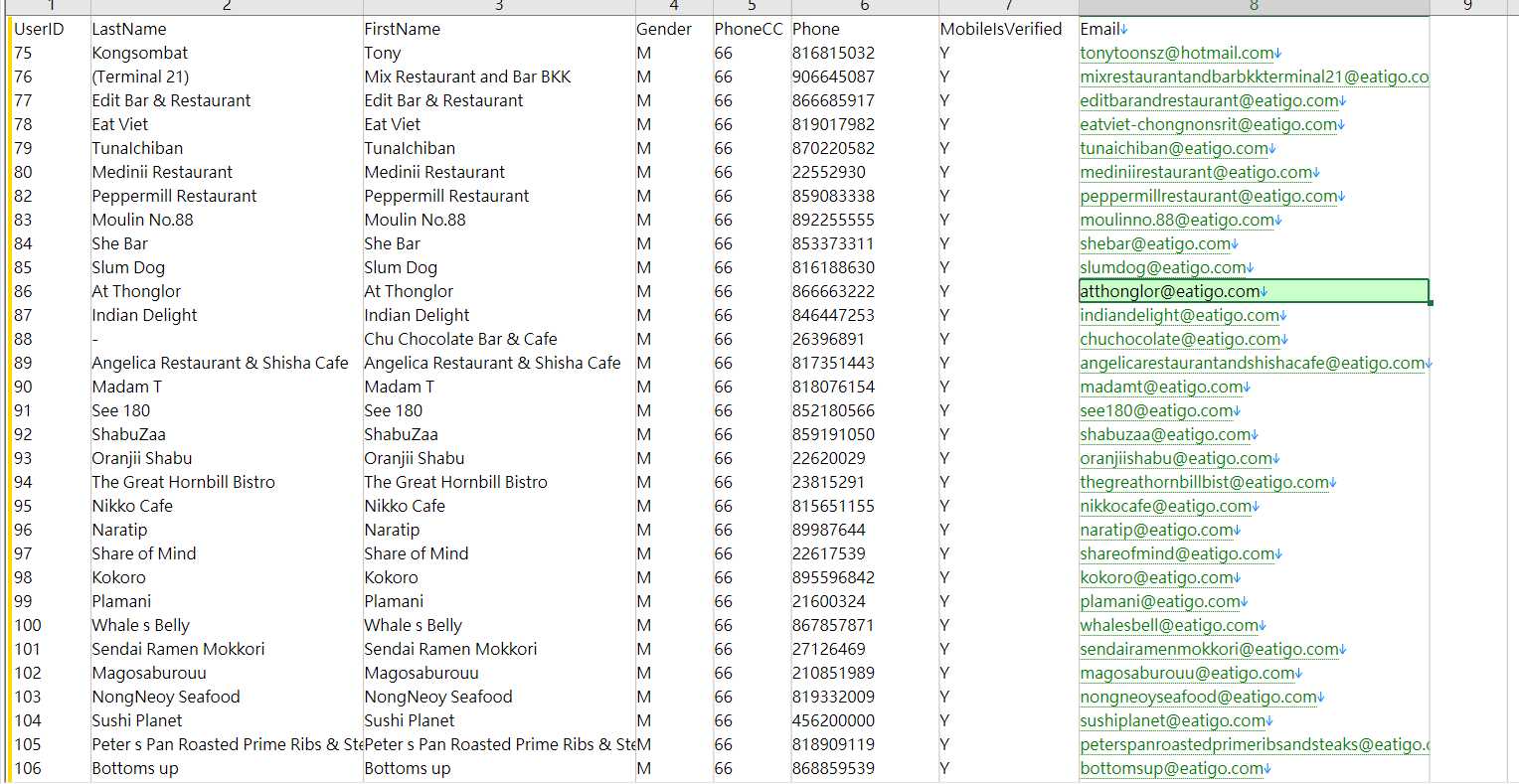1519x784 pixels.
Task: Select phone number 26396891
Action: [x=865, y=339]
